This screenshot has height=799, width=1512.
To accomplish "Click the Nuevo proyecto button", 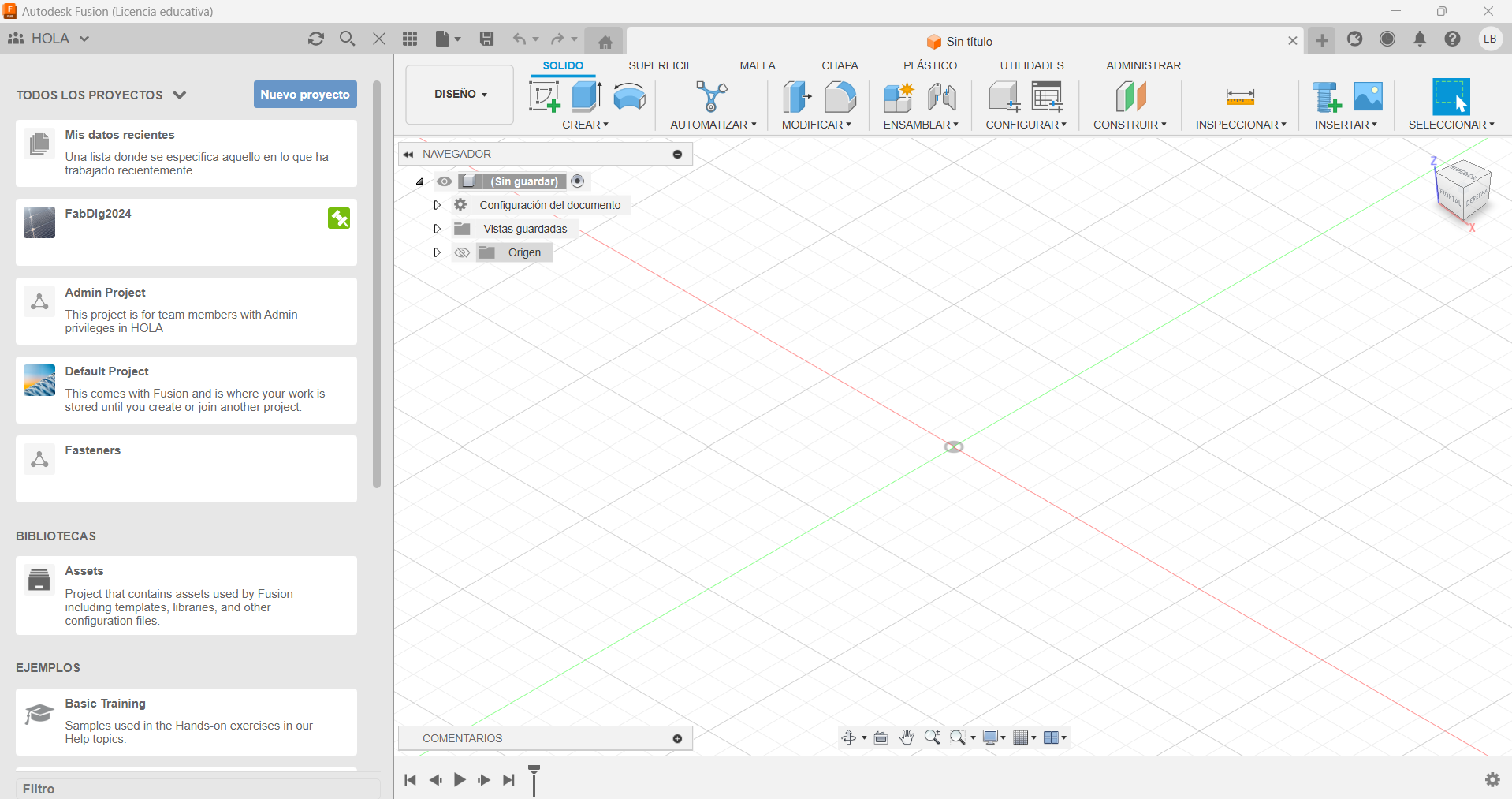I will point(305,95).
